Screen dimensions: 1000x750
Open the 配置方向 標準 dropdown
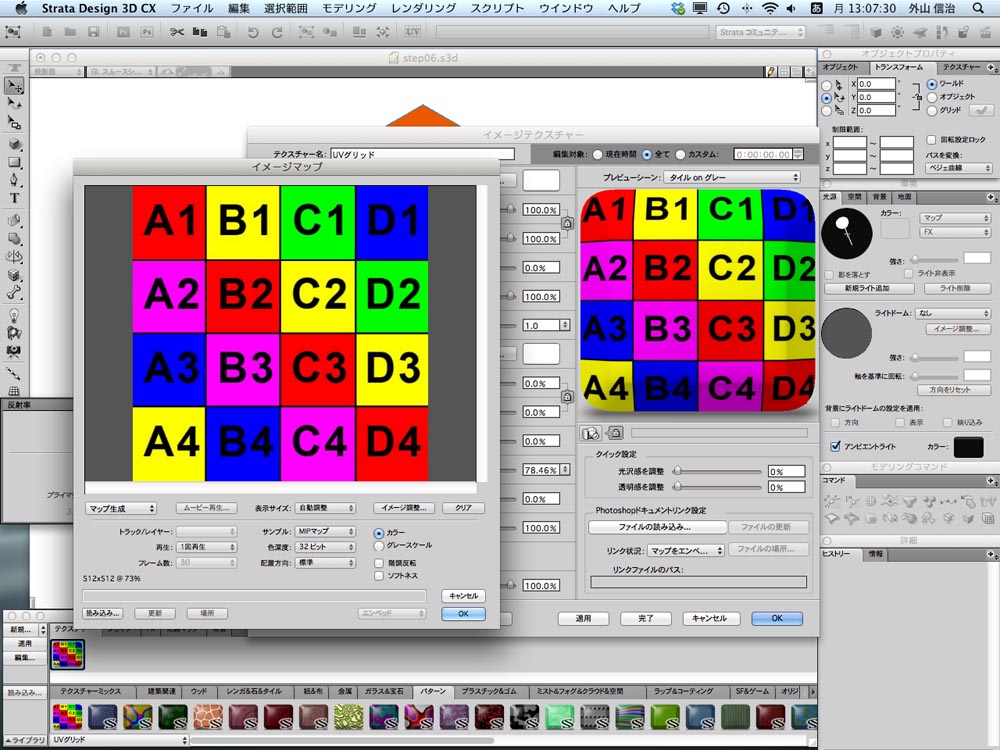pyautogui.click(x=325, y=562)
